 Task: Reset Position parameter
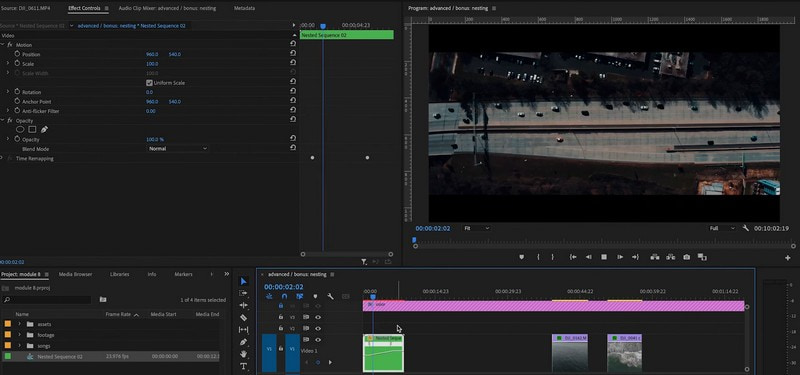[x=293, y=54]
